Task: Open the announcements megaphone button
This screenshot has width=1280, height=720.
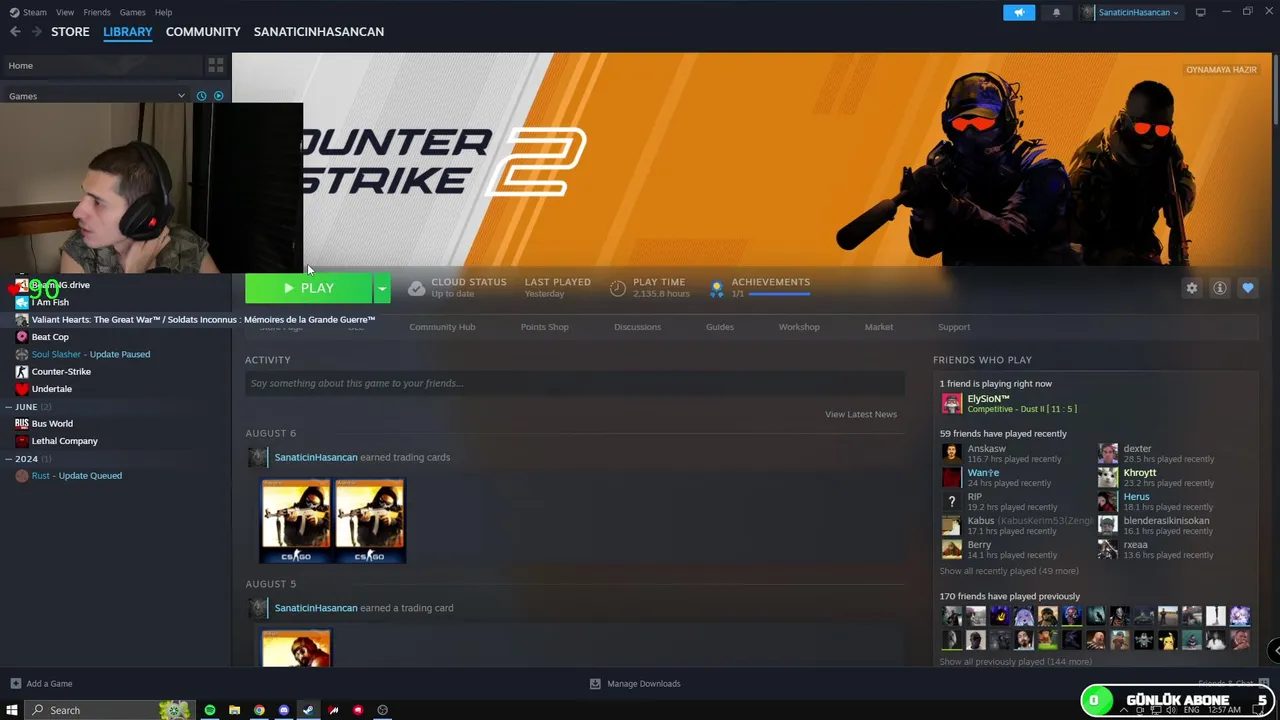Action: click(x=1019, y=12)
